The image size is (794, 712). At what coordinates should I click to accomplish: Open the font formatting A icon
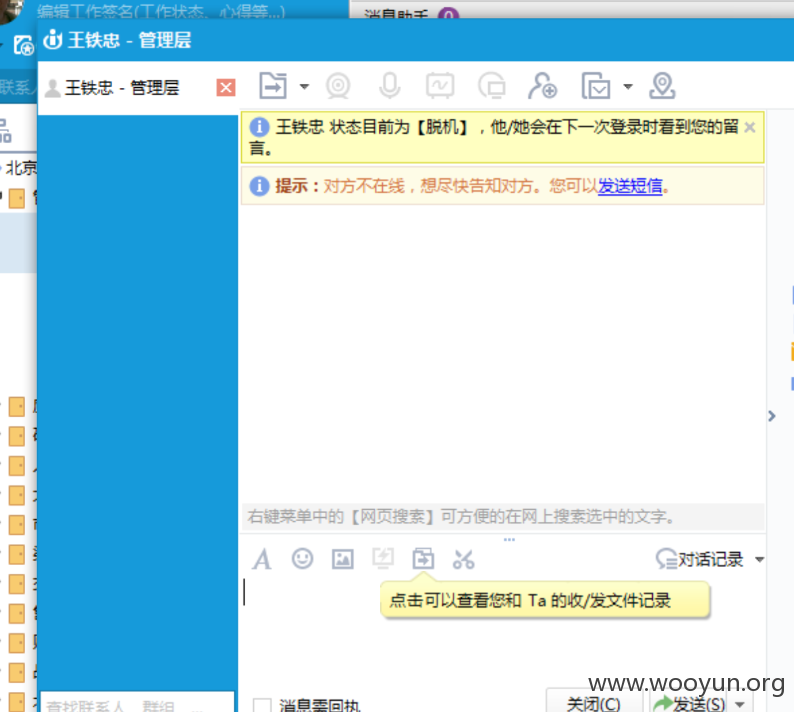coord(262,560)
